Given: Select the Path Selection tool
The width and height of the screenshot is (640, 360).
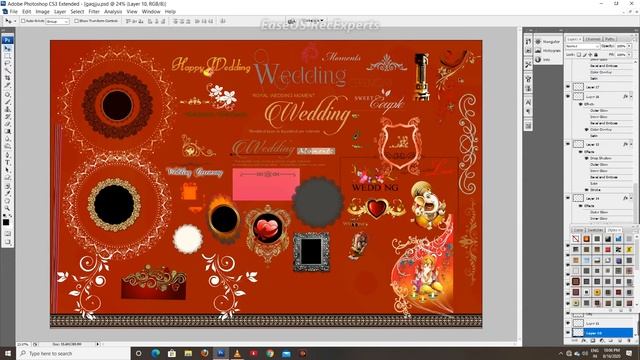Looking at the screenshot, I should tap(7, 170).
